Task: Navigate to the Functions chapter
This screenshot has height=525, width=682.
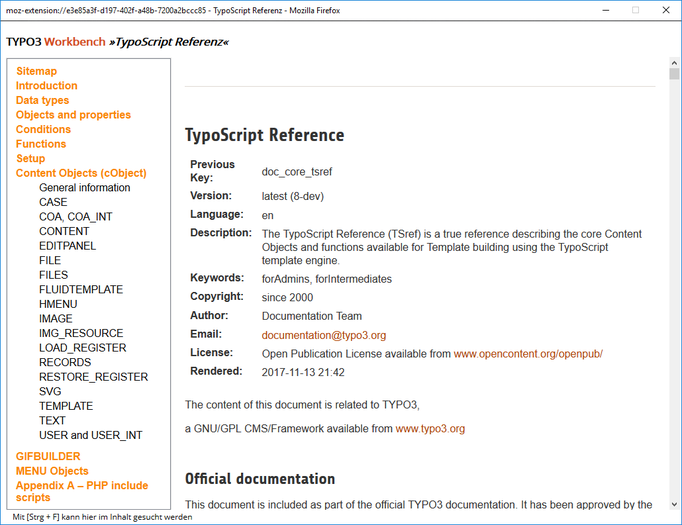Action: [x=41, y=144]
